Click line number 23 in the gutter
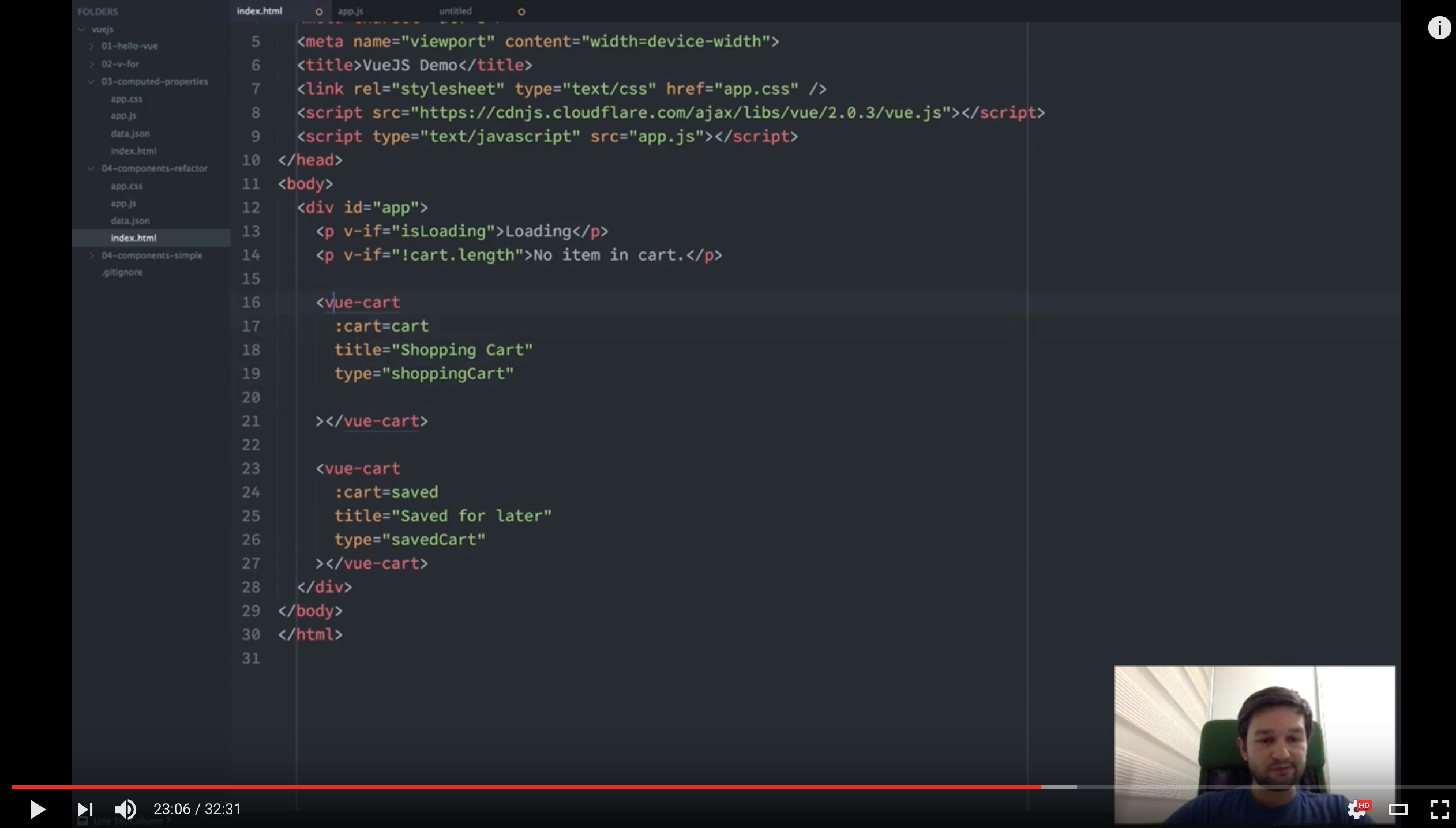This screenshot has height=828, width=1456. point(251,468)
